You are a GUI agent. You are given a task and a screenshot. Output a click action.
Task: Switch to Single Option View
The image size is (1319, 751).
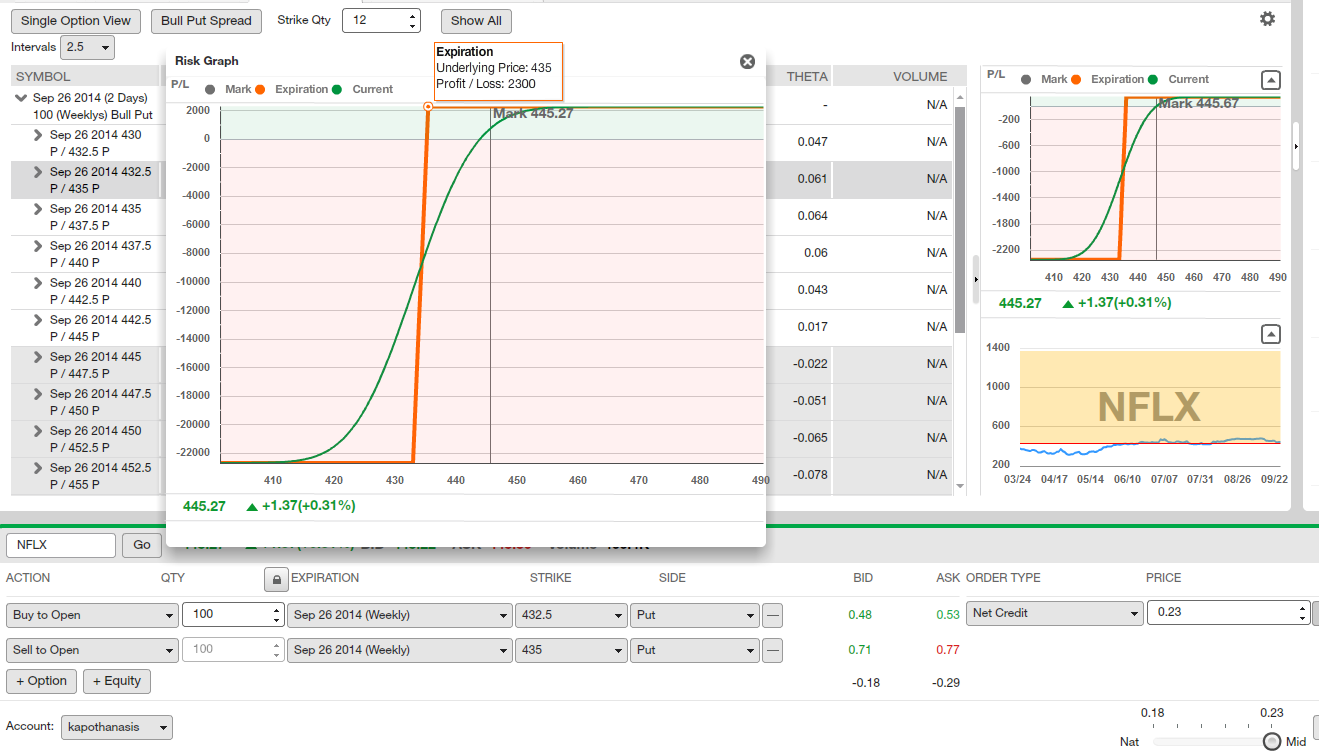(x=75, y=20)
